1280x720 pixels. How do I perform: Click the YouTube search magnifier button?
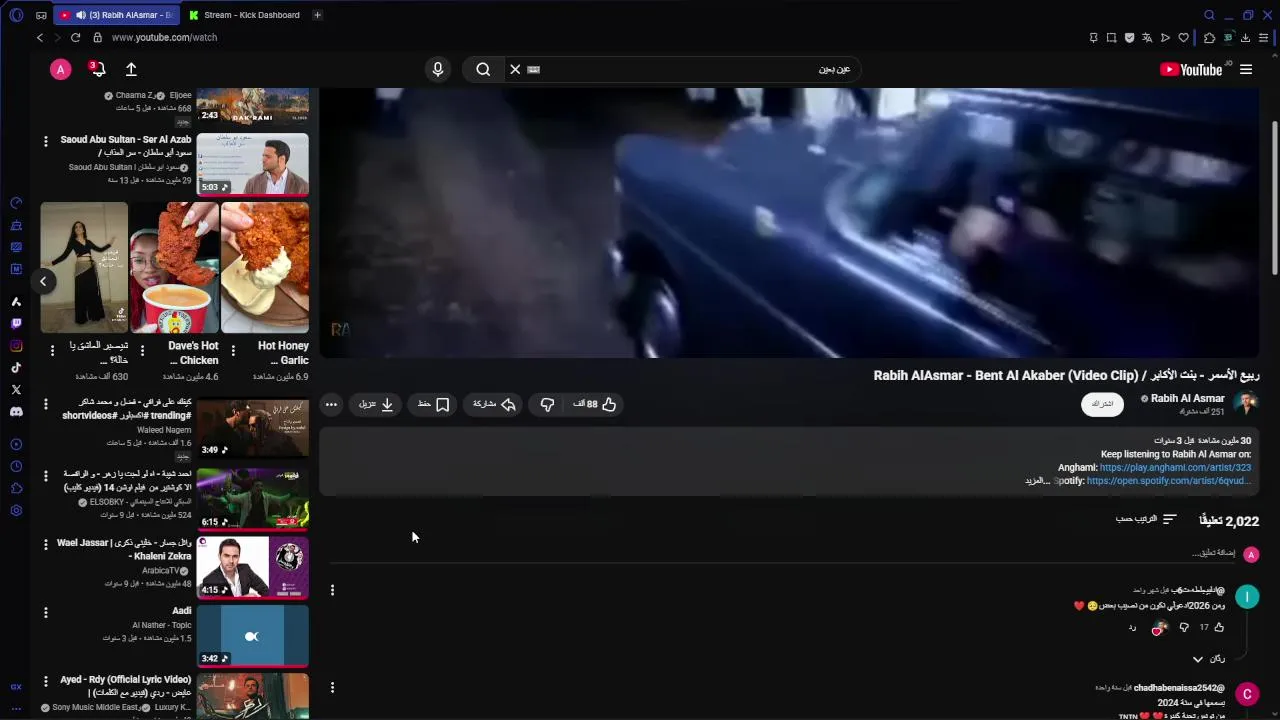(483, 69)
